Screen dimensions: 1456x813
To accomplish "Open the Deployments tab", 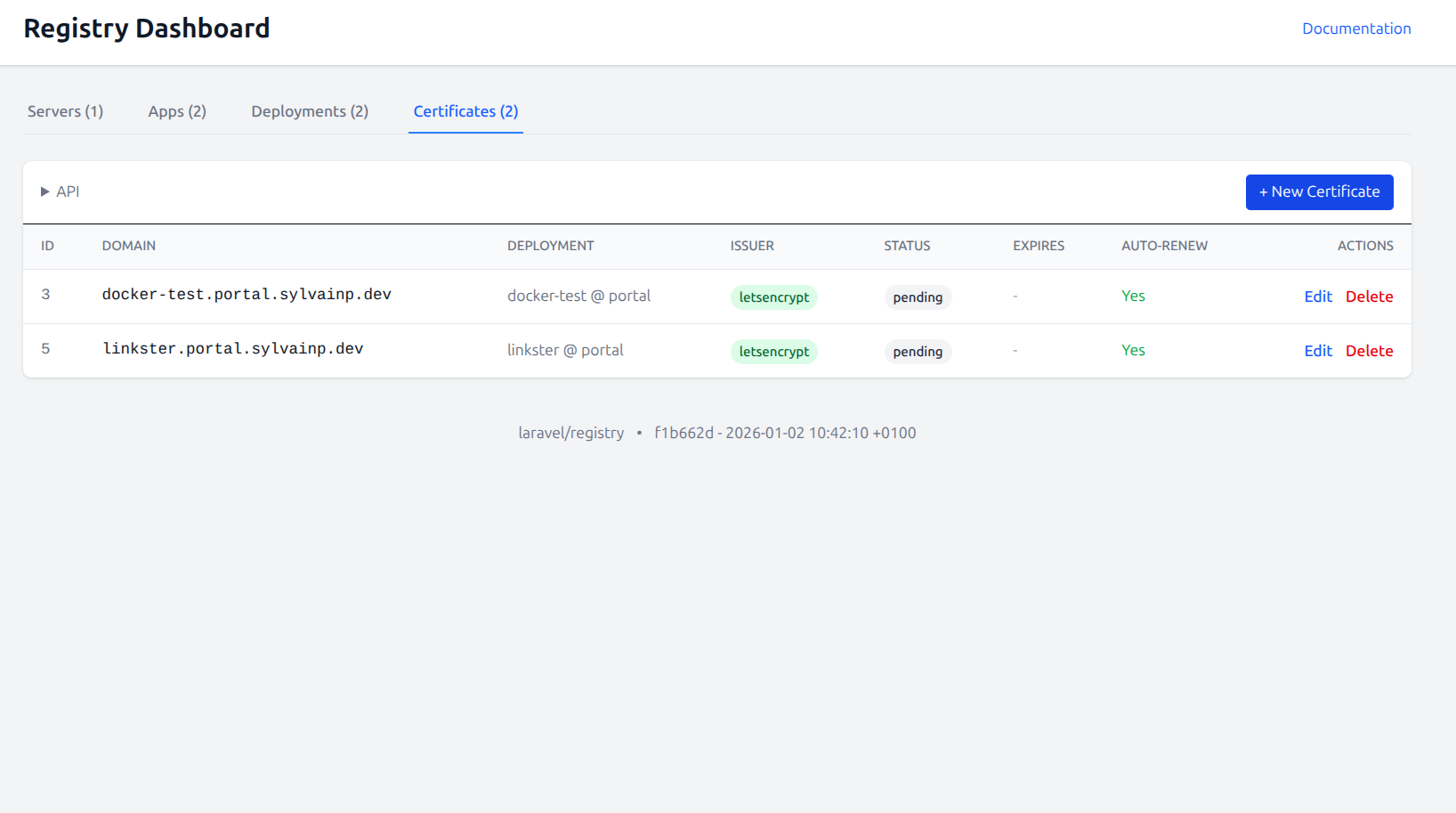I will (310, 111).
